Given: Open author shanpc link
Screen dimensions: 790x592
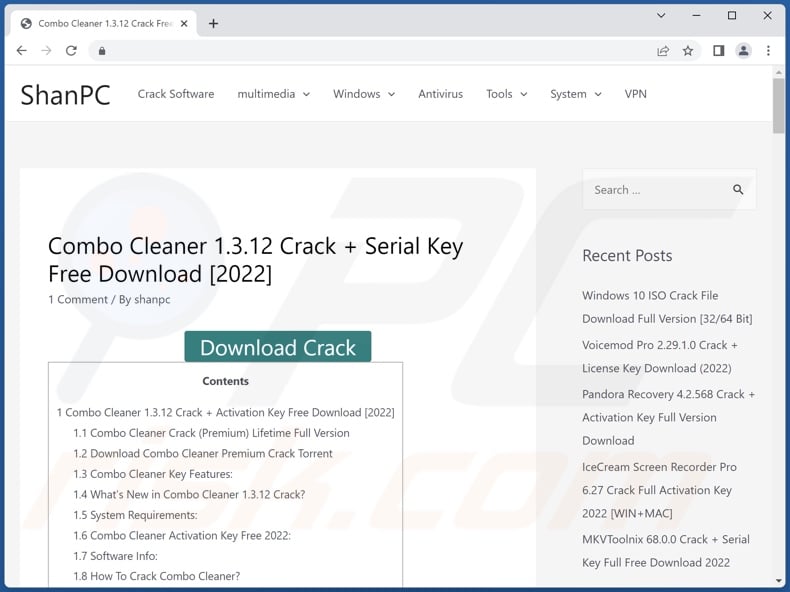Looking at the screenshot, I should tap(152, 299).
